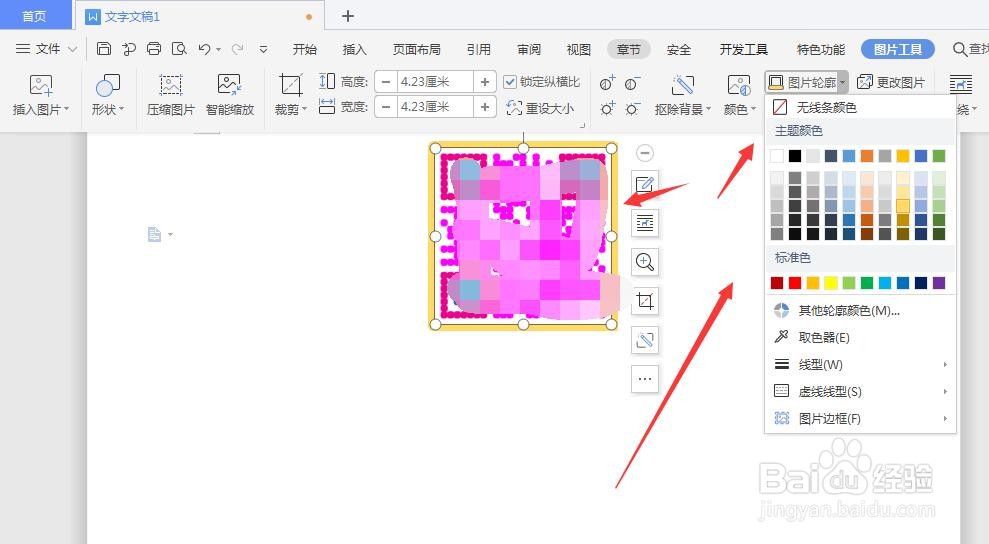Viewport: 989px width, 544px height.
Task: Select the Picture Tools (图片工具) tab
Action: point(898,49)
